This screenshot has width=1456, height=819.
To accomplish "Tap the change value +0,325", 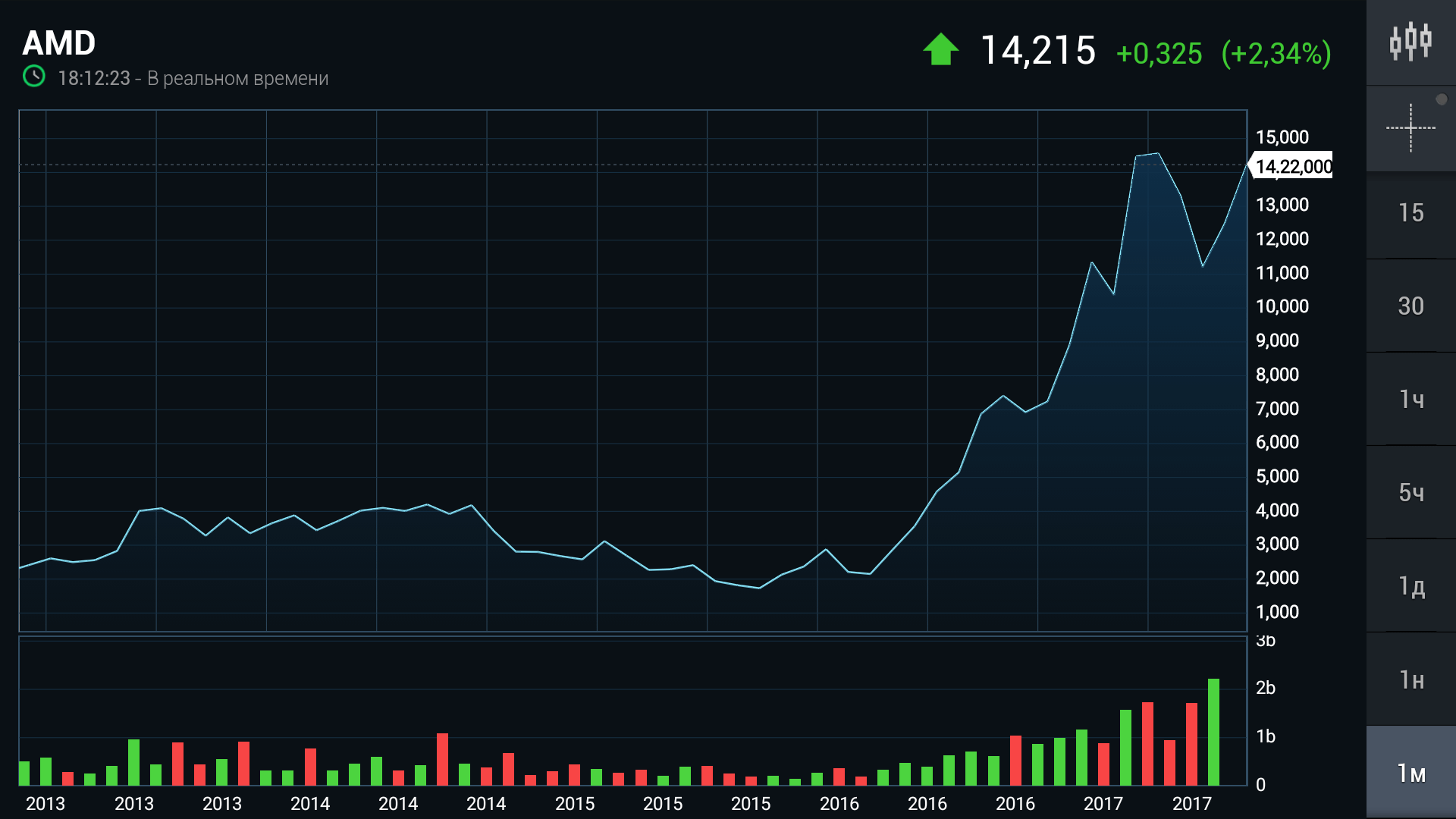I will click(1159, 54).
